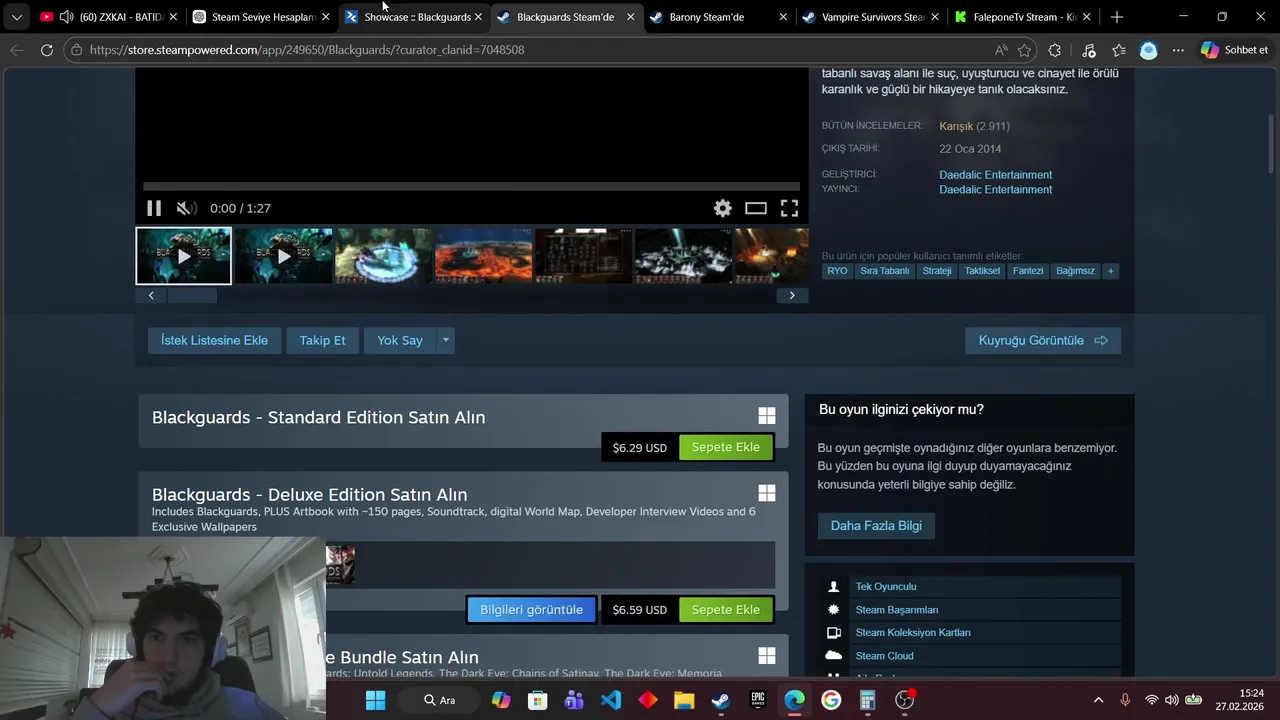
Task: Open the Sıra Tabanlı tag
Action: [885, 271]
